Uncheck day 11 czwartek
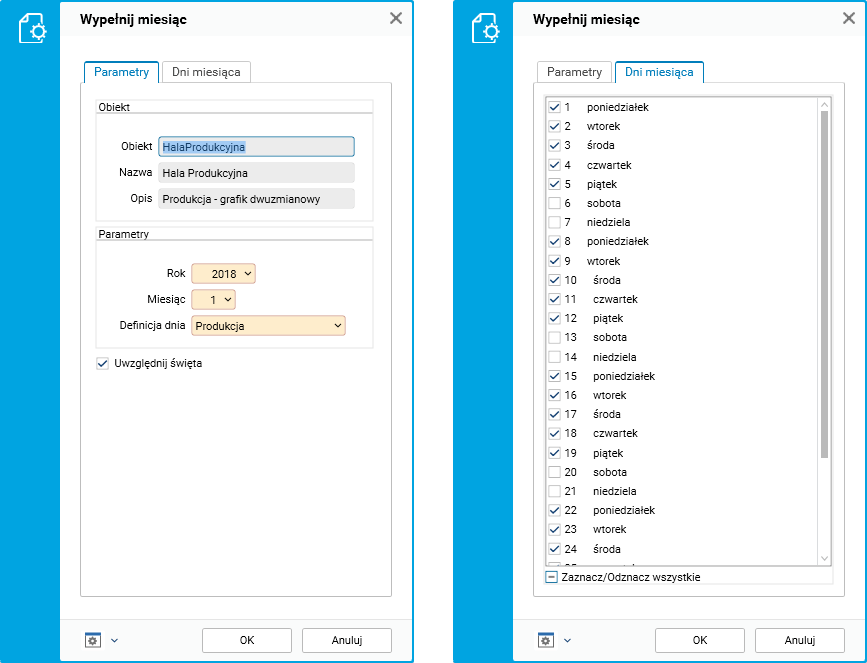The image size is (867, 663). pos(554,299)
